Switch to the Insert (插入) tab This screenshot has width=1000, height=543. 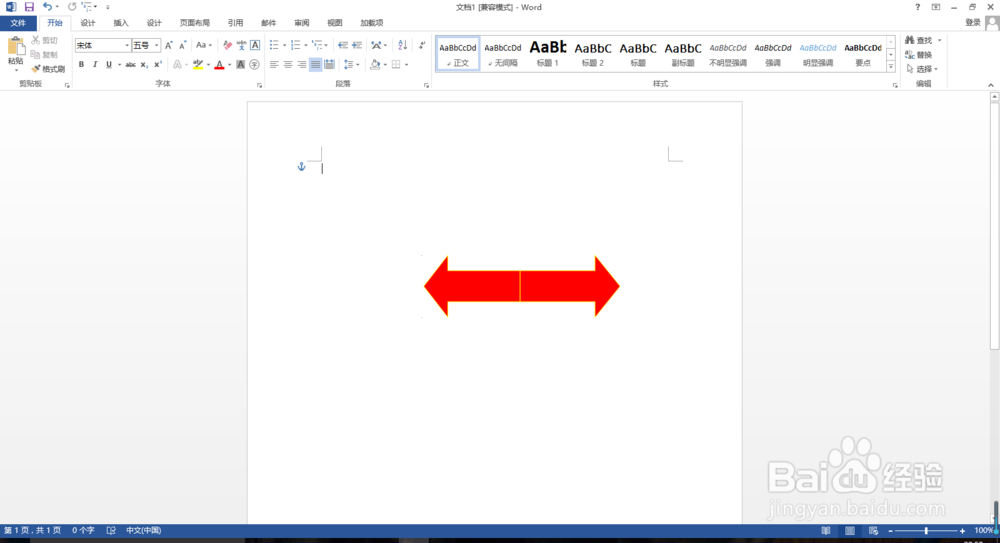121,23
